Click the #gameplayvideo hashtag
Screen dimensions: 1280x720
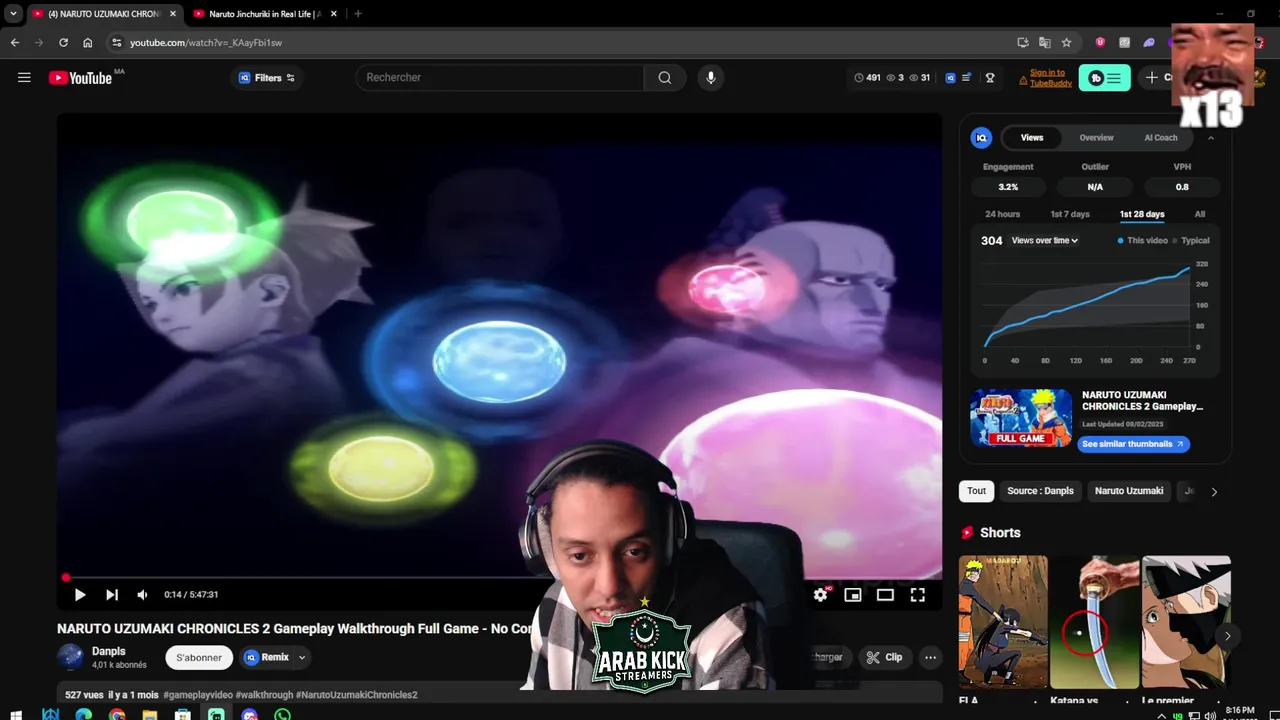(x=198, y=694)
